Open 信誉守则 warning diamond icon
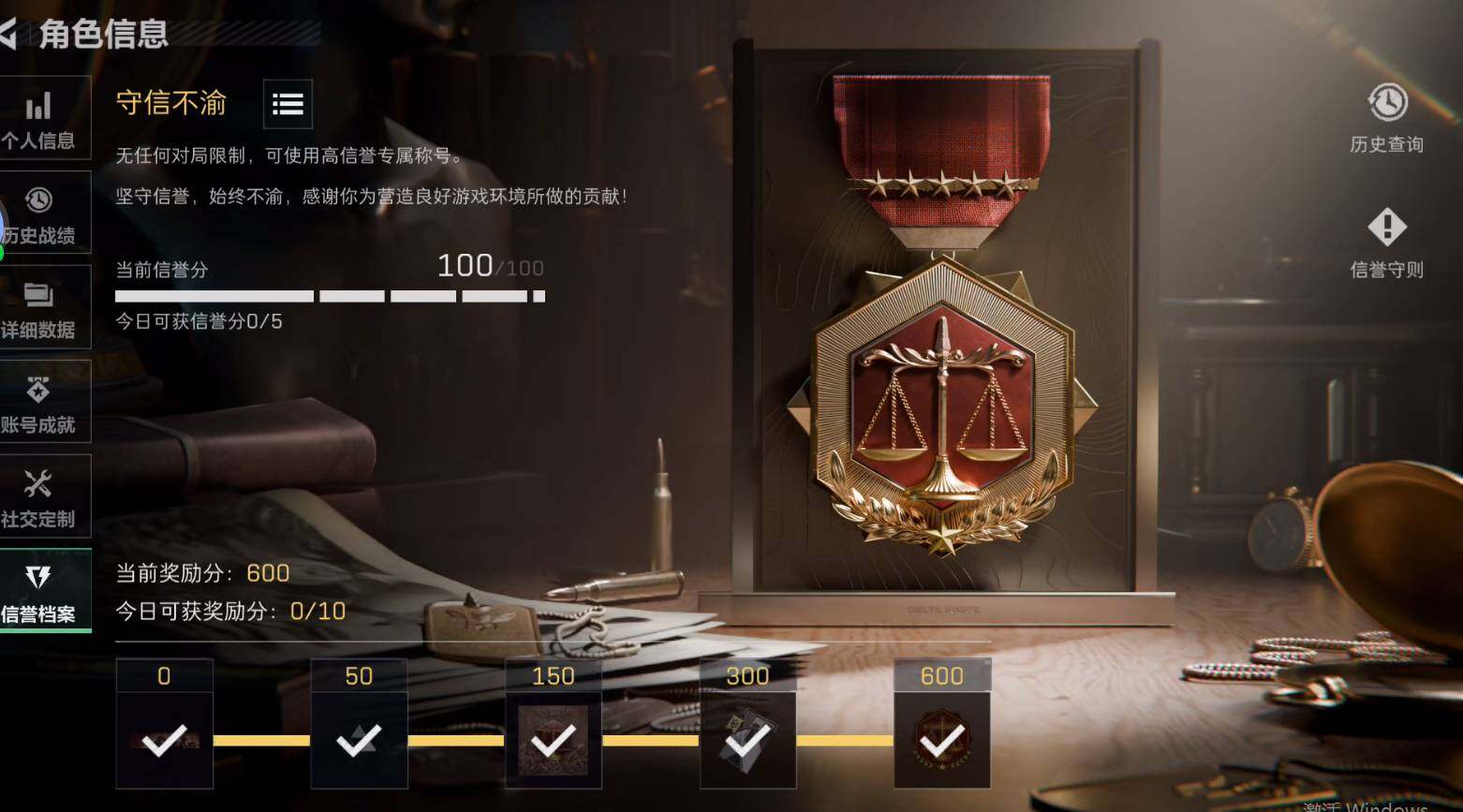Image resolution: width=1463 pixels, height=812 pixels. pos(1386,244)
